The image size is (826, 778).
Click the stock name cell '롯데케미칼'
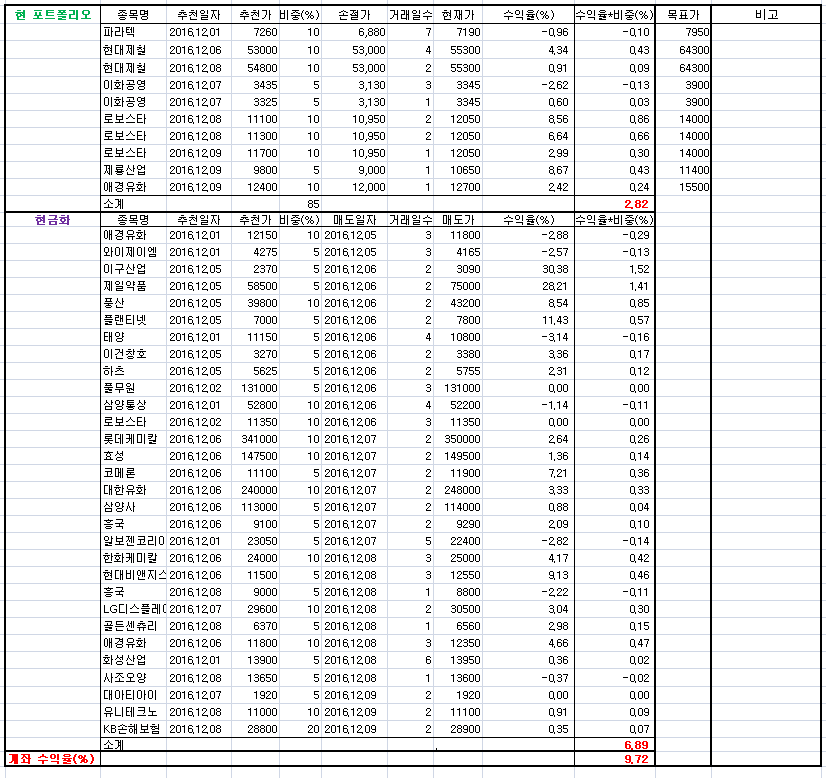(130, 439)
